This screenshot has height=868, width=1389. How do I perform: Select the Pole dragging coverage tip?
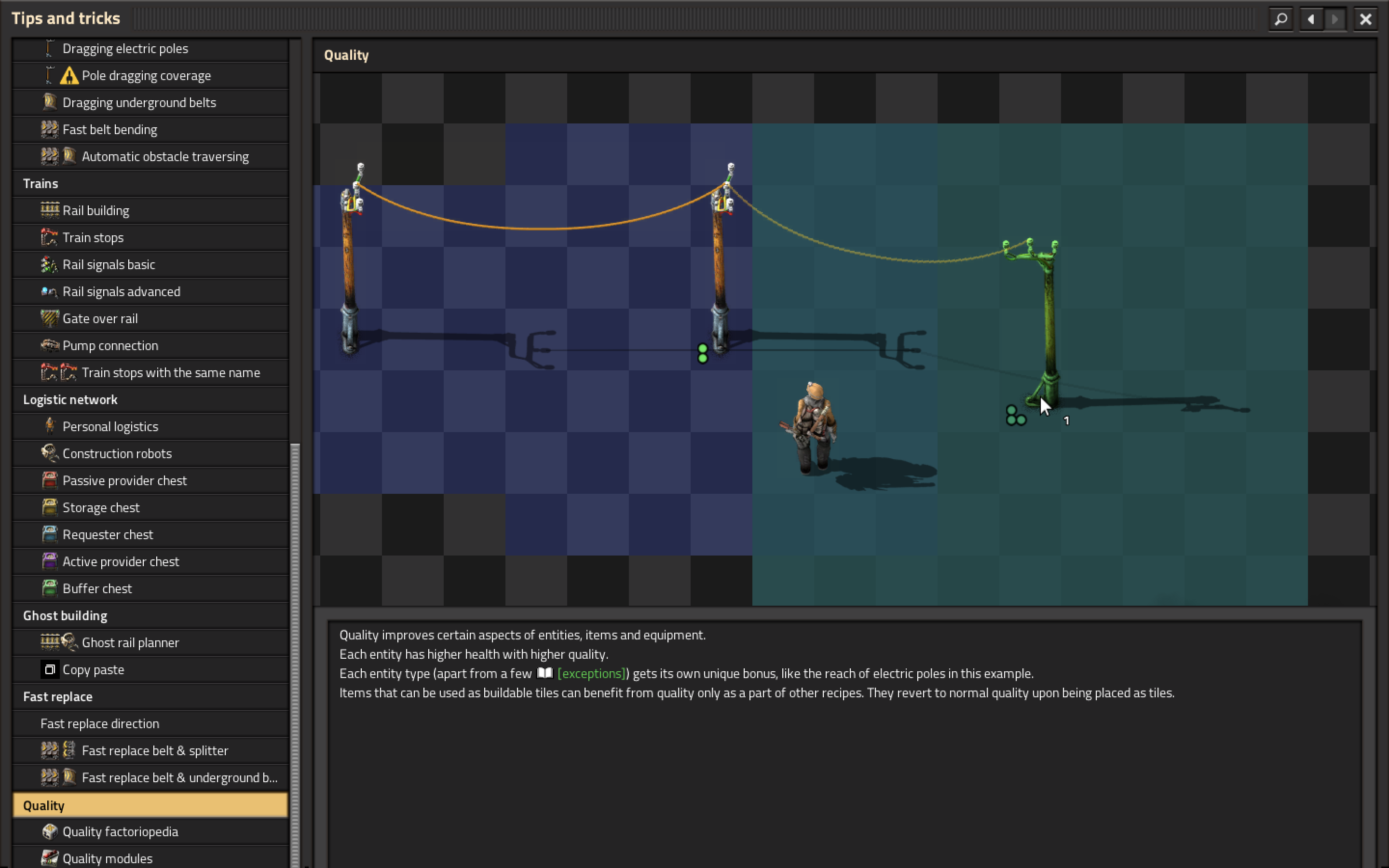[x=150, y=76]
